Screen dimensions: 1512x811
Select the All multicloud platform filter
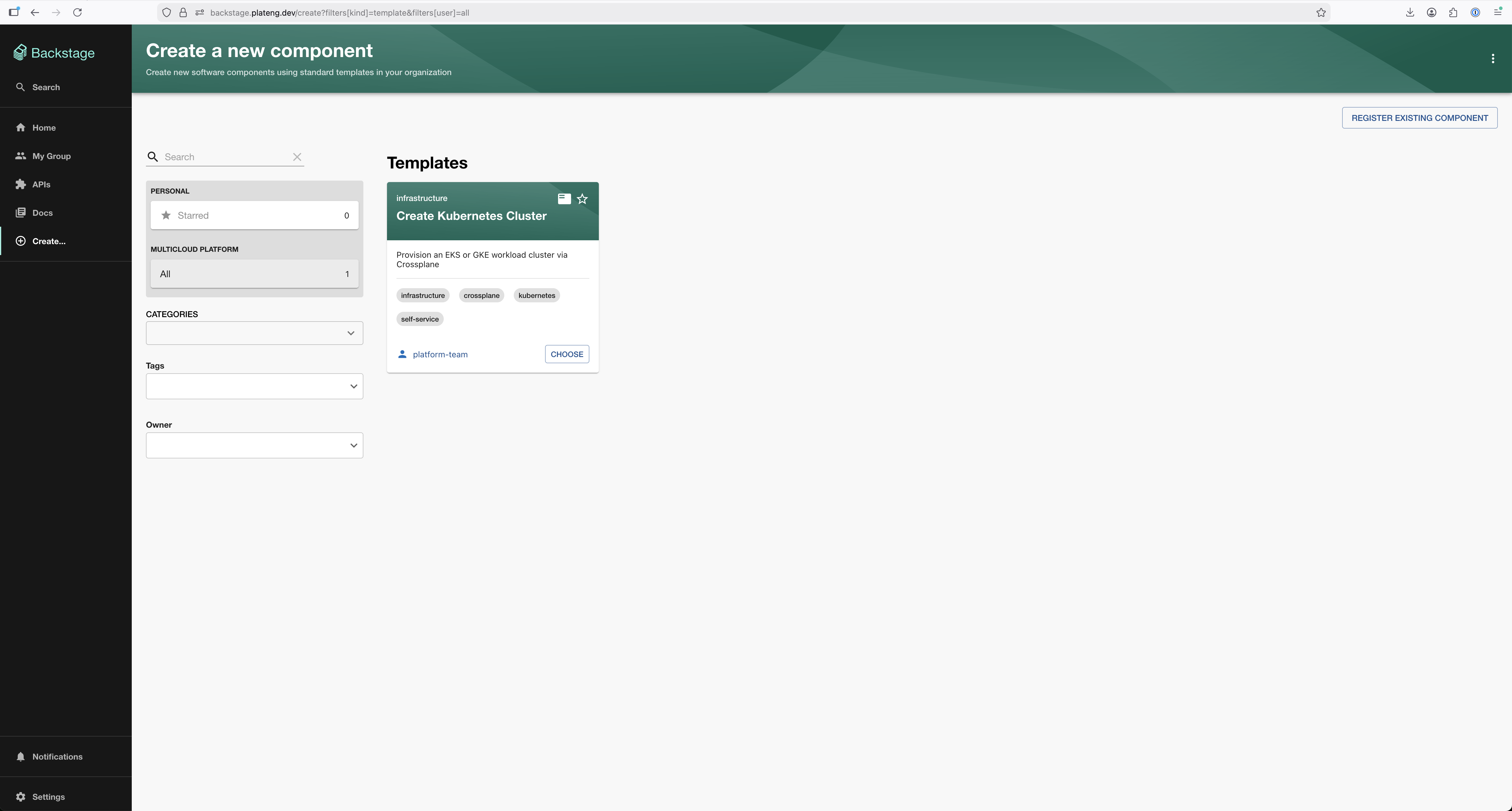pos(254,273)
